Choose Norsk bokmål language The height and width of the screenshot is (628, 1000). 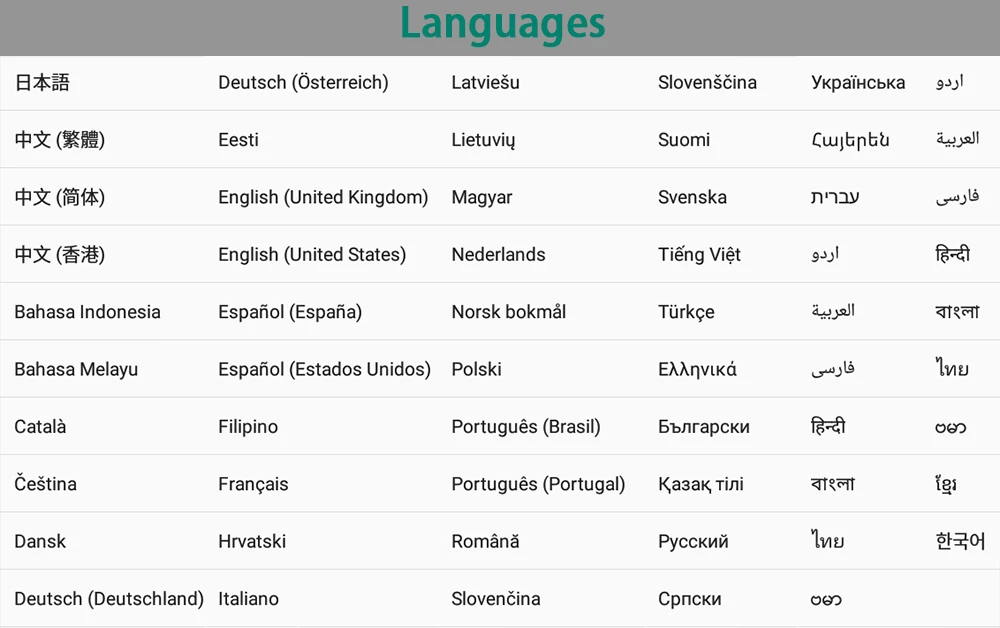[x=508, y=312]
